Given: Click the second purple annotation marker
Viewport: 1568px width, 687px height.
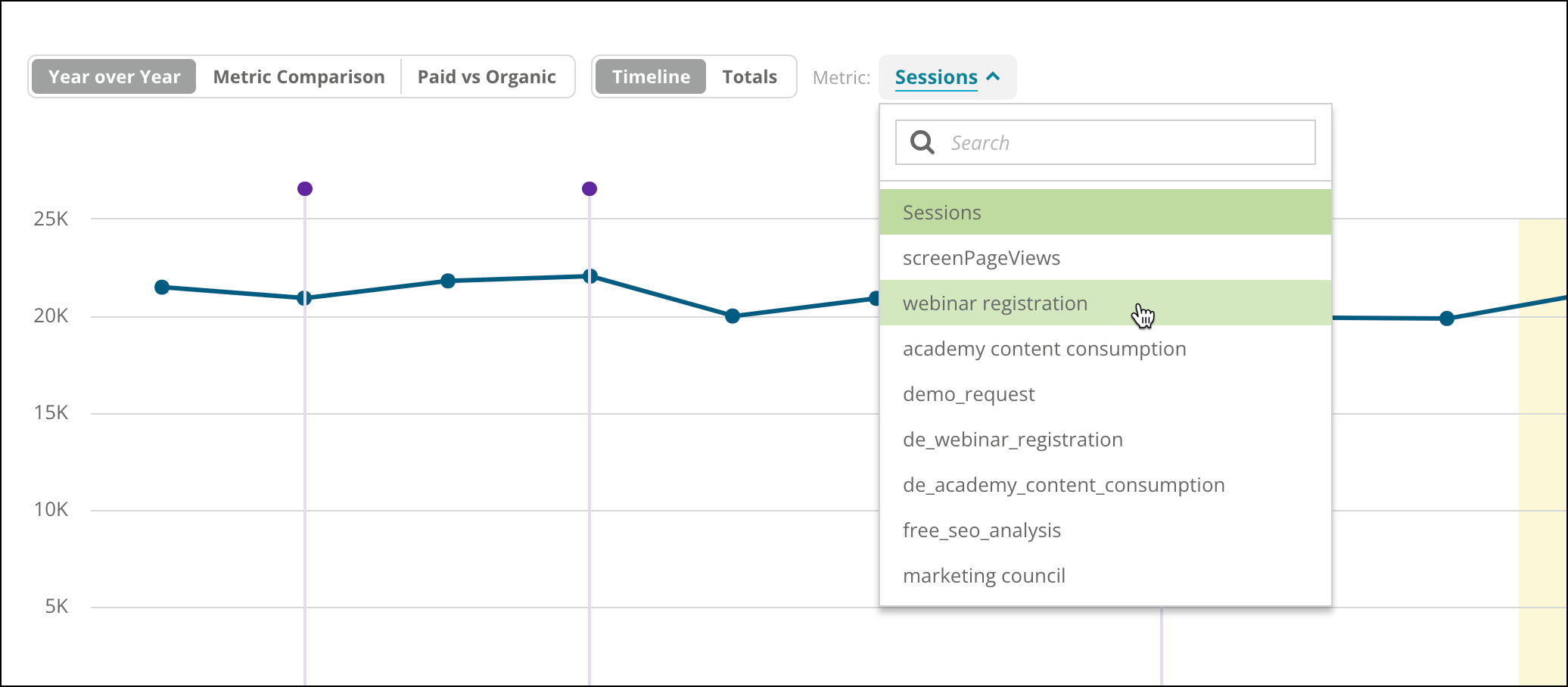Looking at the screenshot, I should 590,188.
